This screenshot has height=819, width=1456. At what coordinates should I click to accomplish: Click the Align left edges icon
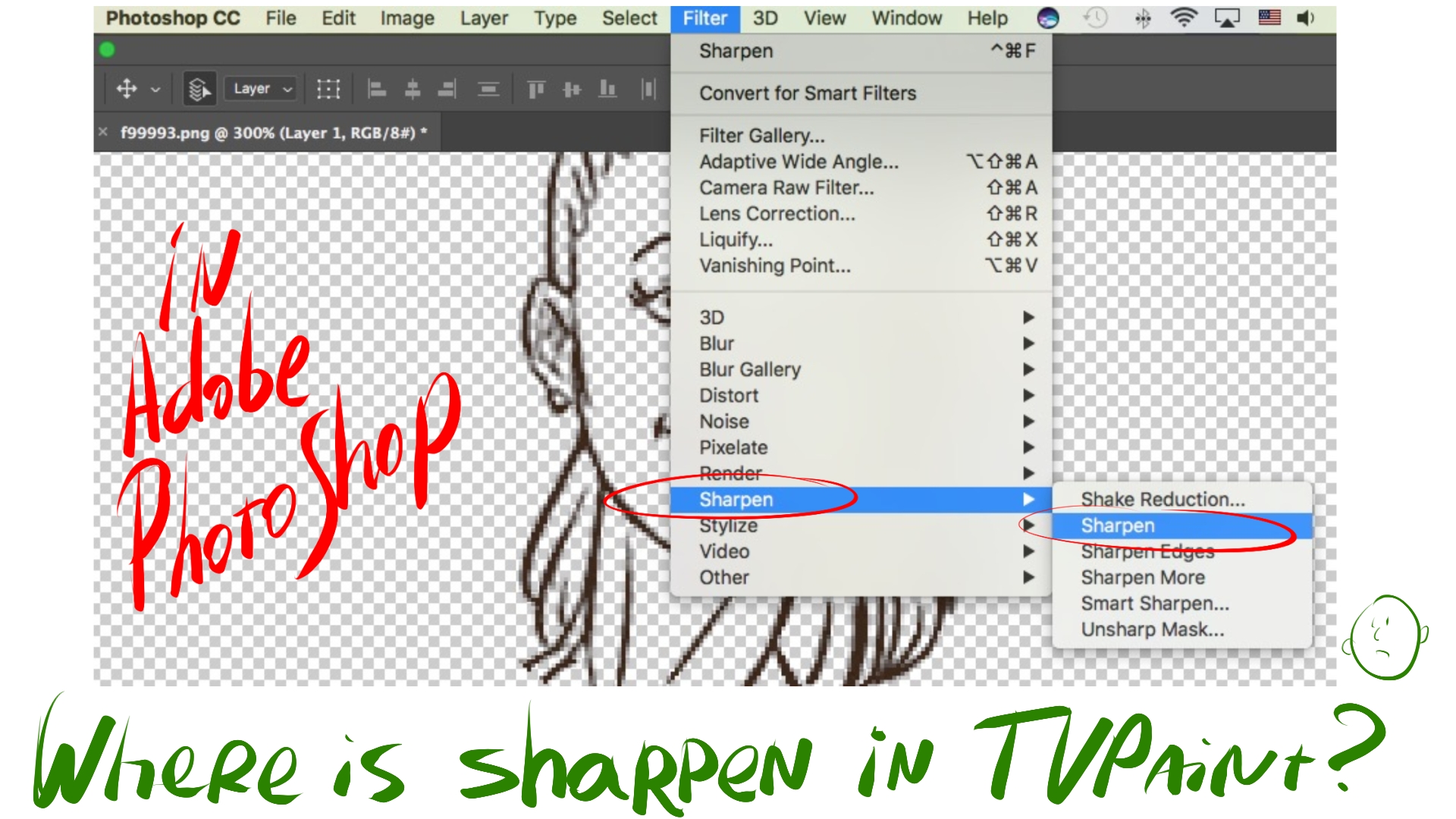pos(377,89)
